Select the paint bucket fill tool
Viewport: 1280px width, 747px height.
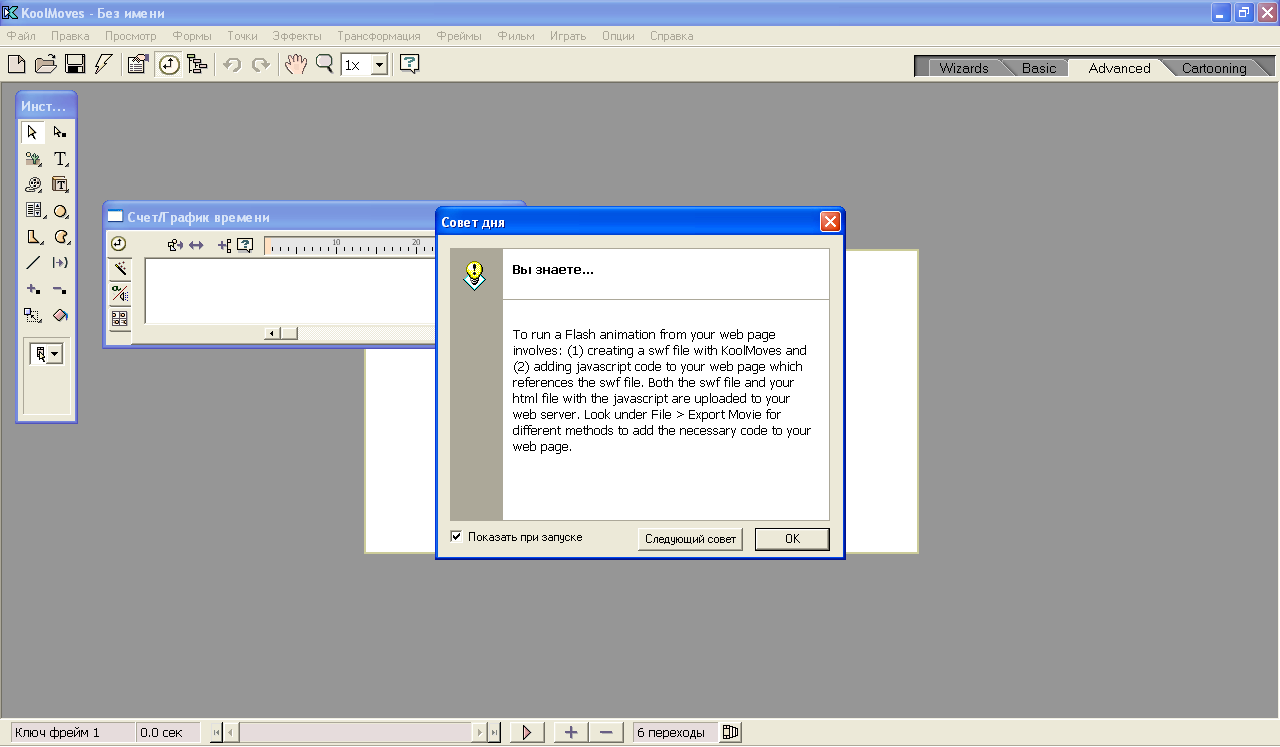60,315
